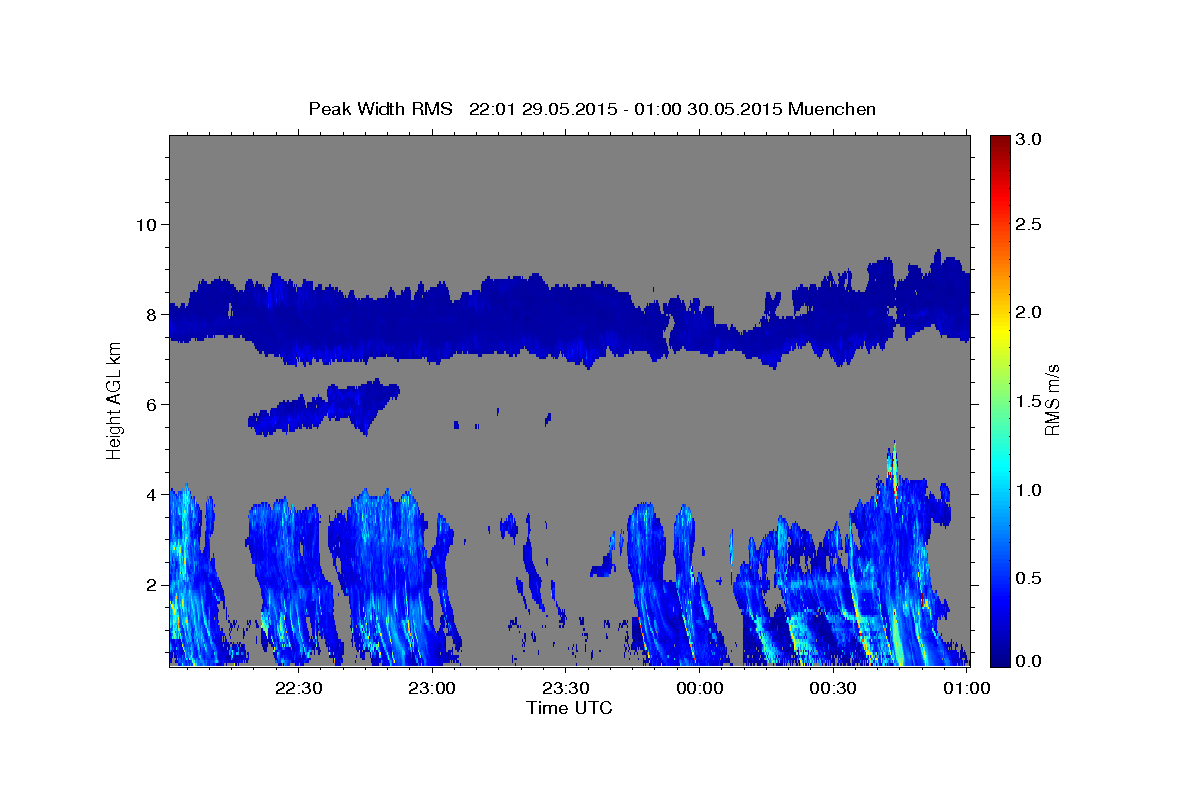
Task: Click the height tick label 8
Action: click(150, 314)
